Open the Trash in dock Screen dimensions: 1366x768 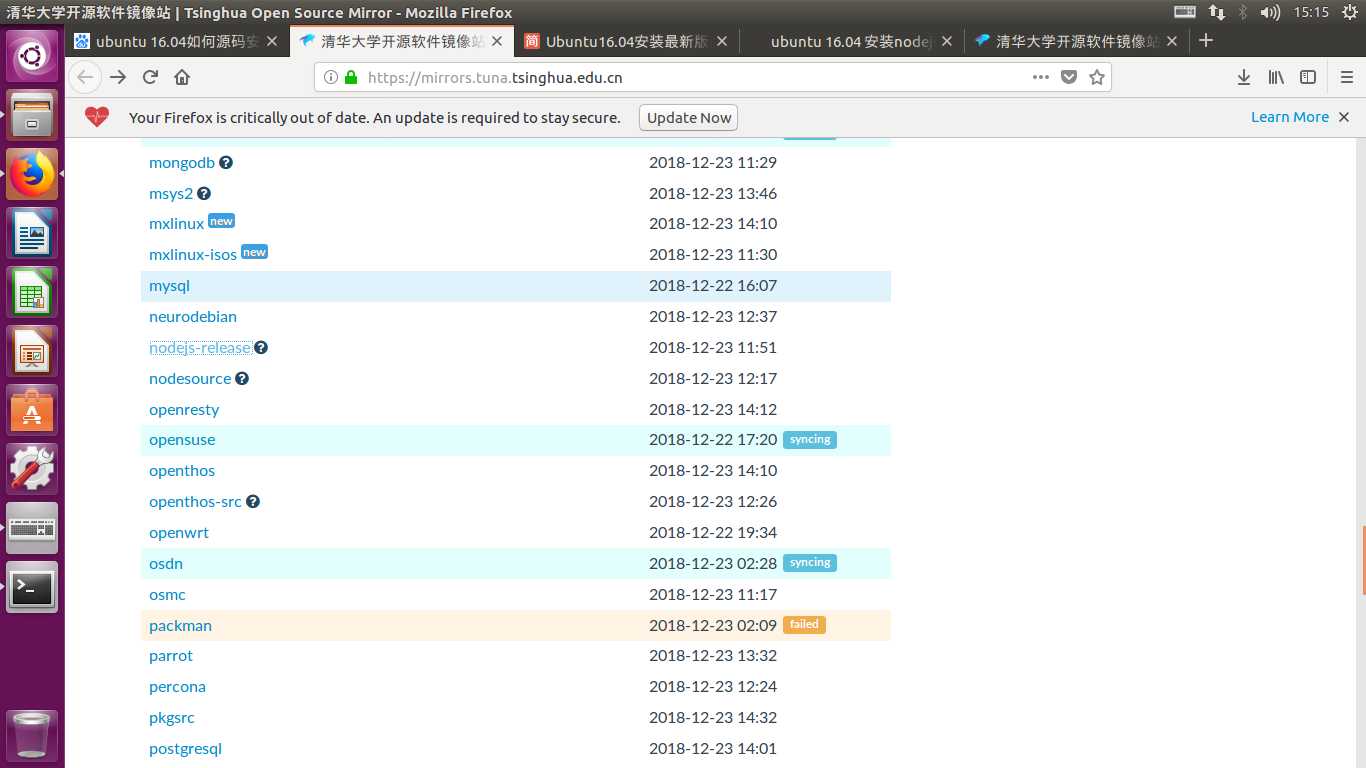click(32, 736)
